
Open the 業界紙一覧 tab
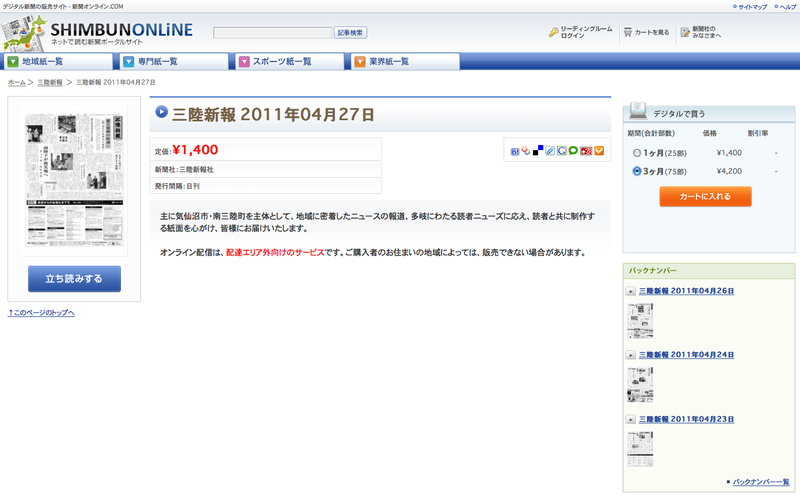405,61
